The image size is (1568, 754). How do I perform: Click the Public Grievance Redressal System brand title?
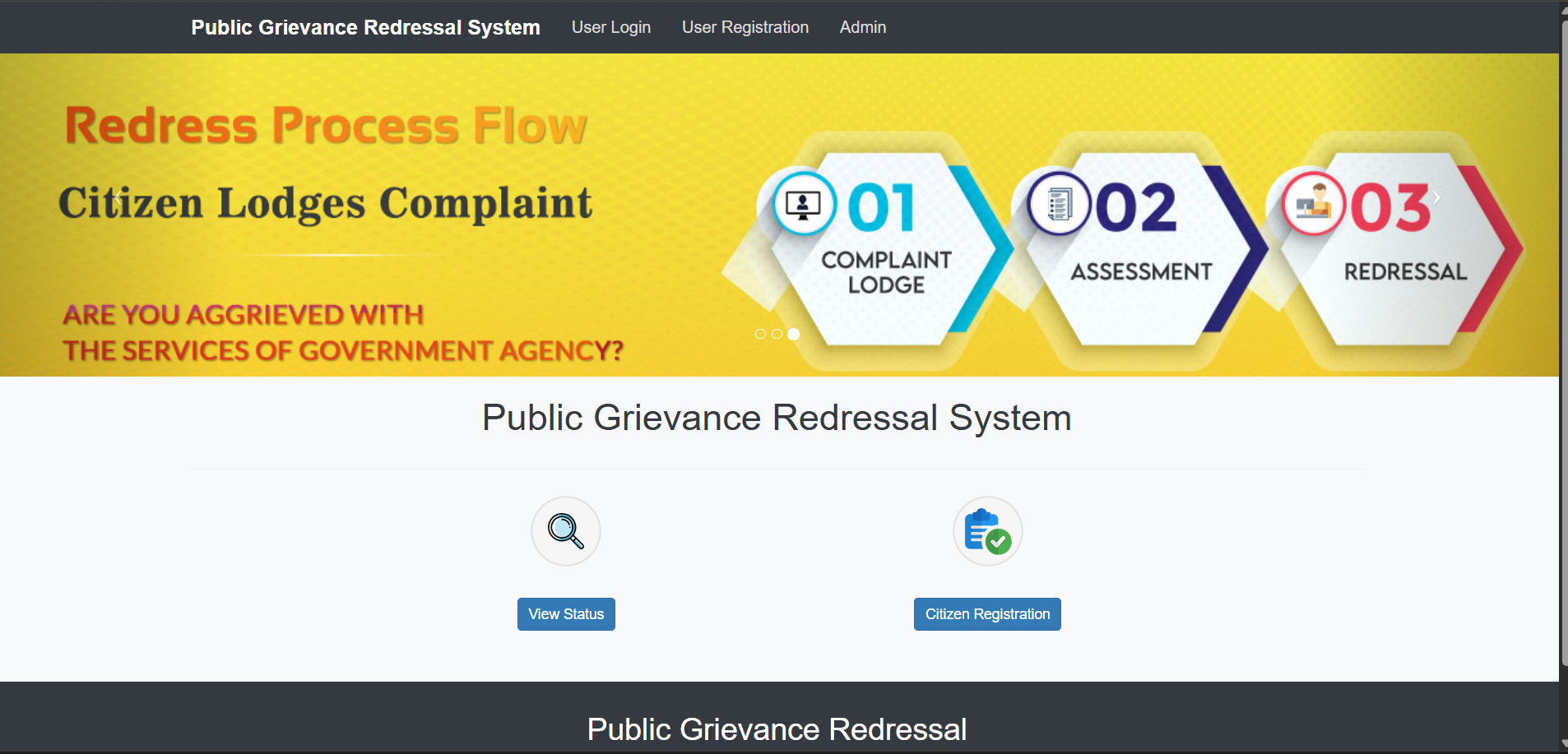click(365, 26)
